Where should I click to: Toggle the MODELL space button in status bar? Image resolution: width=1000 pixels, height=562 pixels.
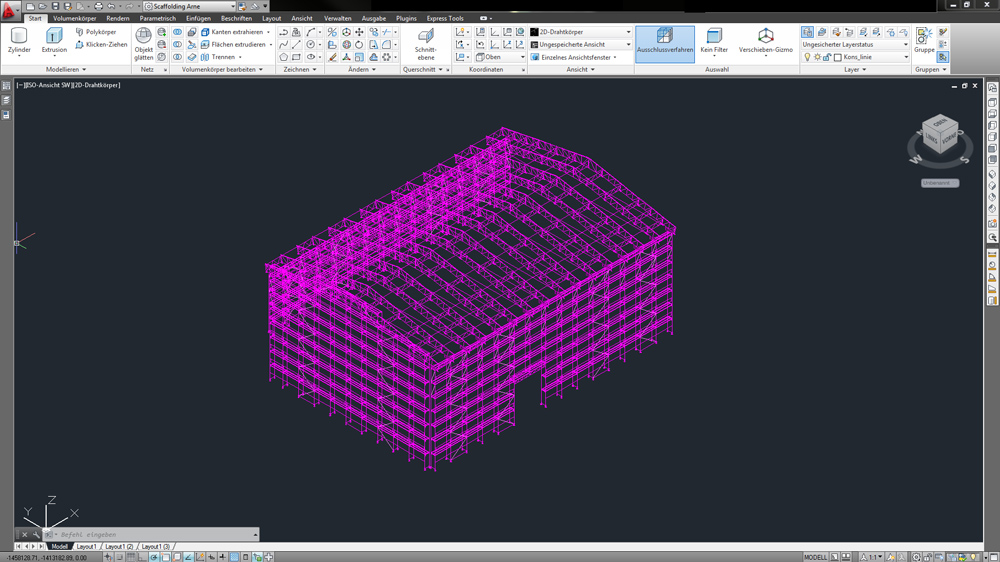[816, 557]
